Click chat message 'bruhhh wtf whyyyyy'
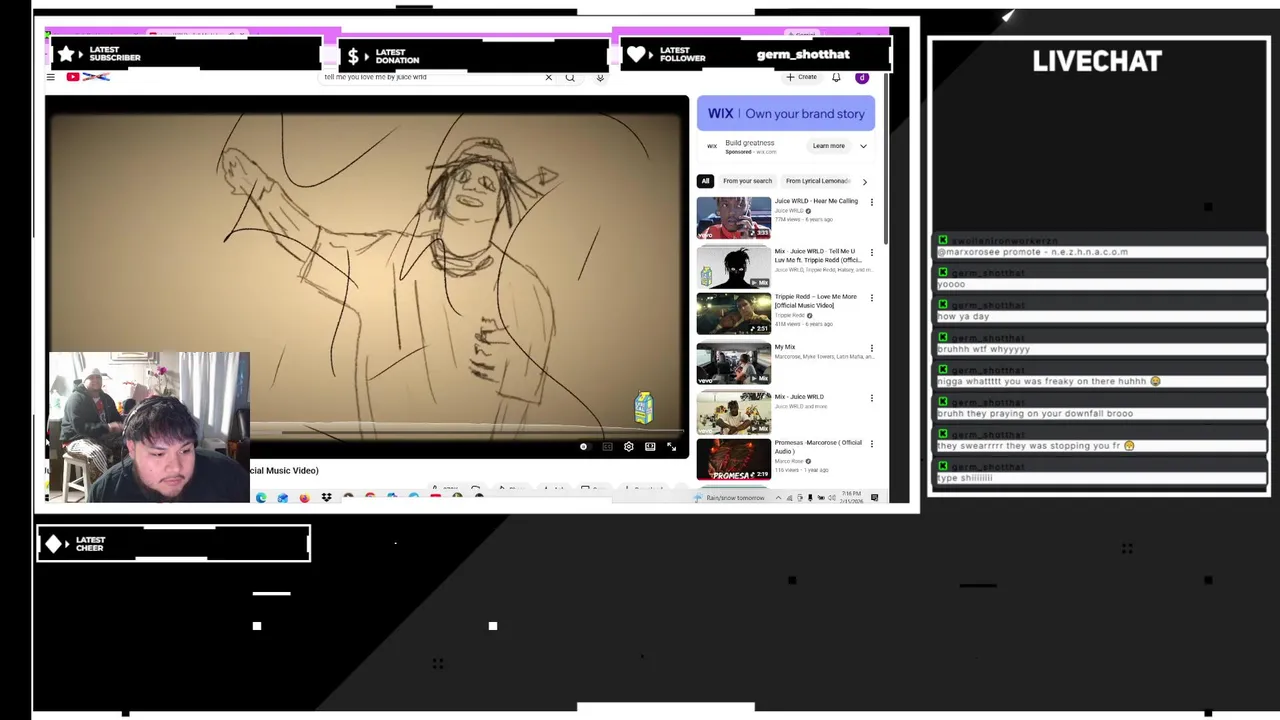Screen dimensions: 1280x720 coord(983,349)
